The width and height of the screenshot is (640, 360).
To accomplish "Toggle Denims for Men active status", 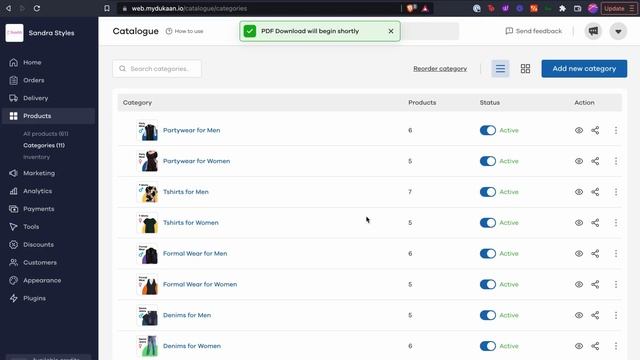I will (x=488, y=315).
